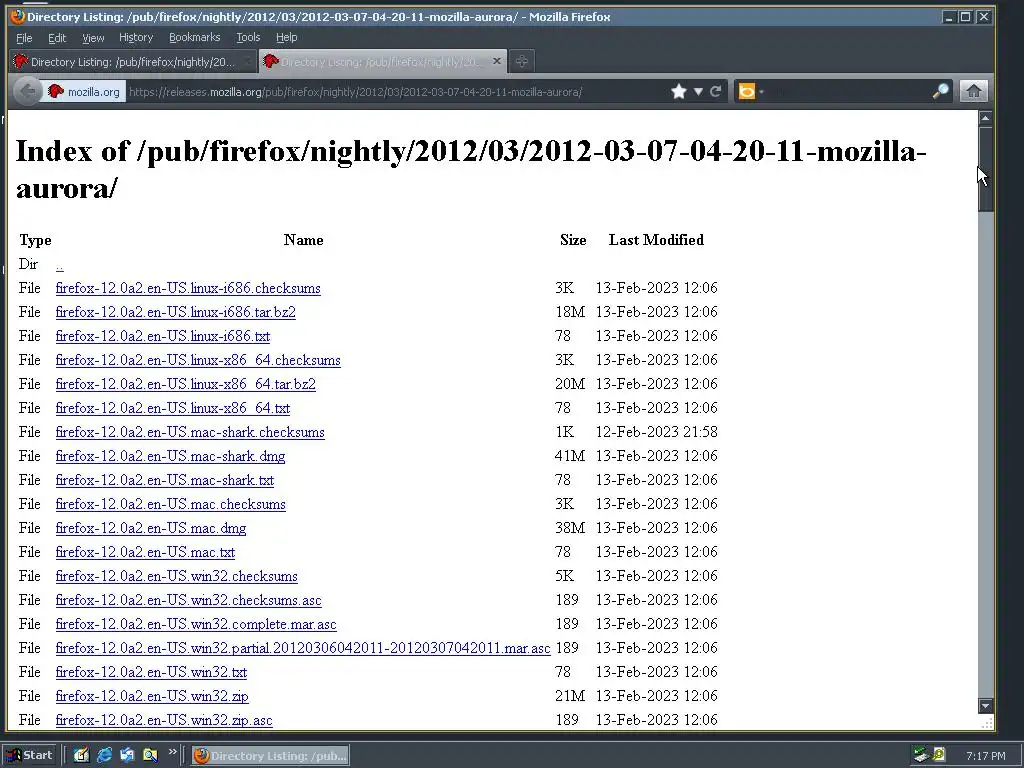
Task: Click the Size column header
Action: (573, 240)
